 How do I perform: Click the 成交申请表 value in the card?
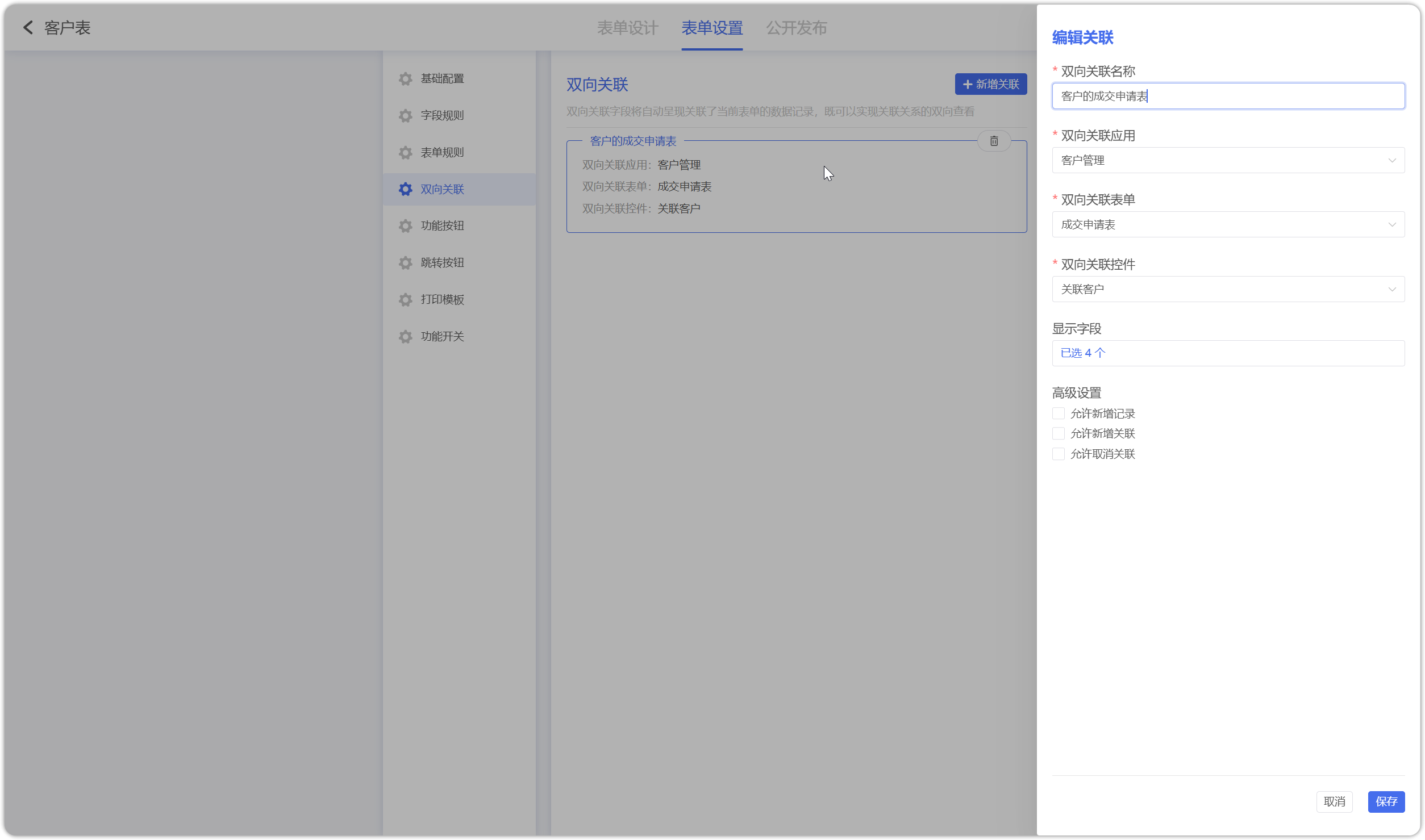coord(684,186)
